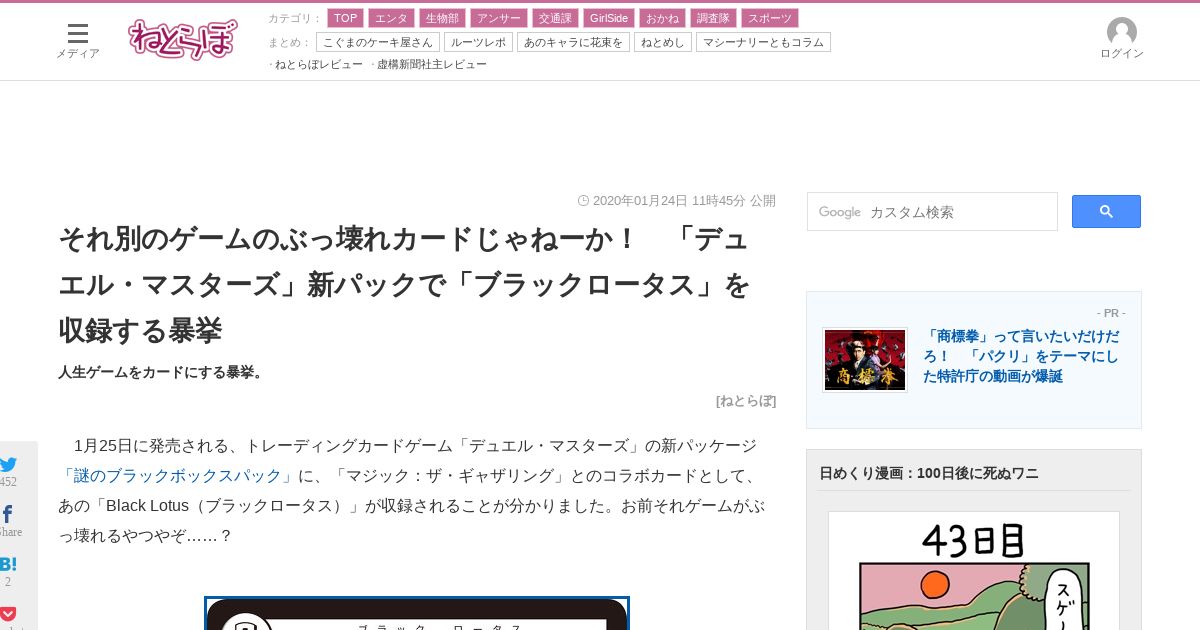Open the エンタ category tab
Image resolution: width=1200 pixels, height=630 pixels.
coord(392,18)
